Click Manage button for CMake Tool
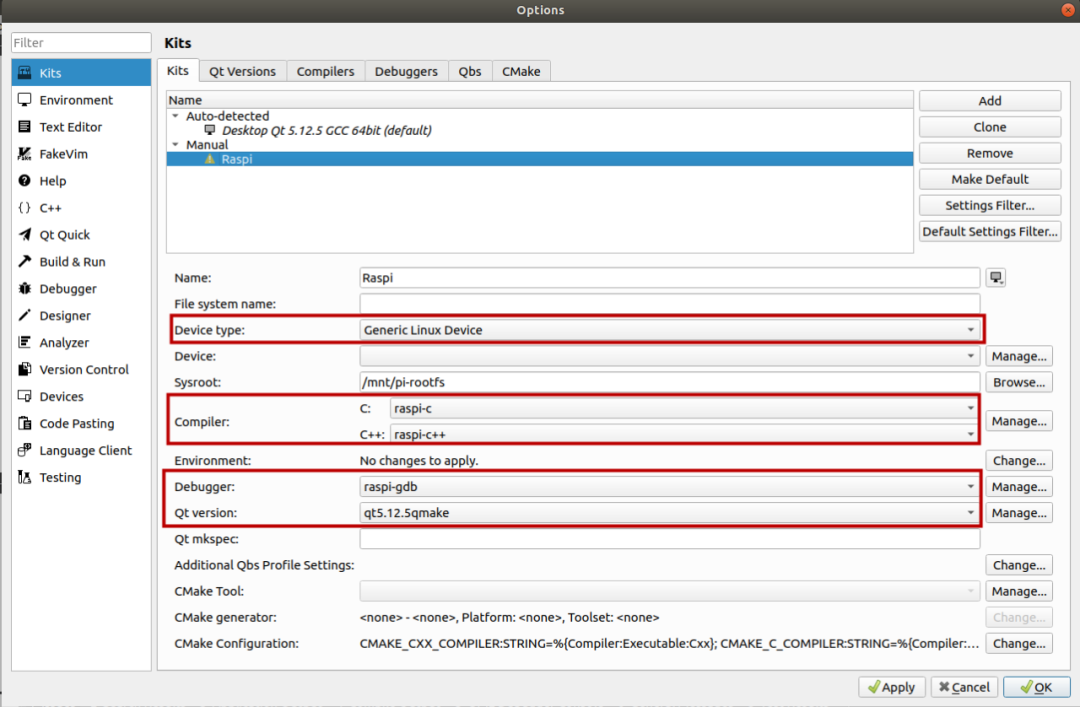The height and width of the screenshot is (707, 1080). pos(1019,591)
